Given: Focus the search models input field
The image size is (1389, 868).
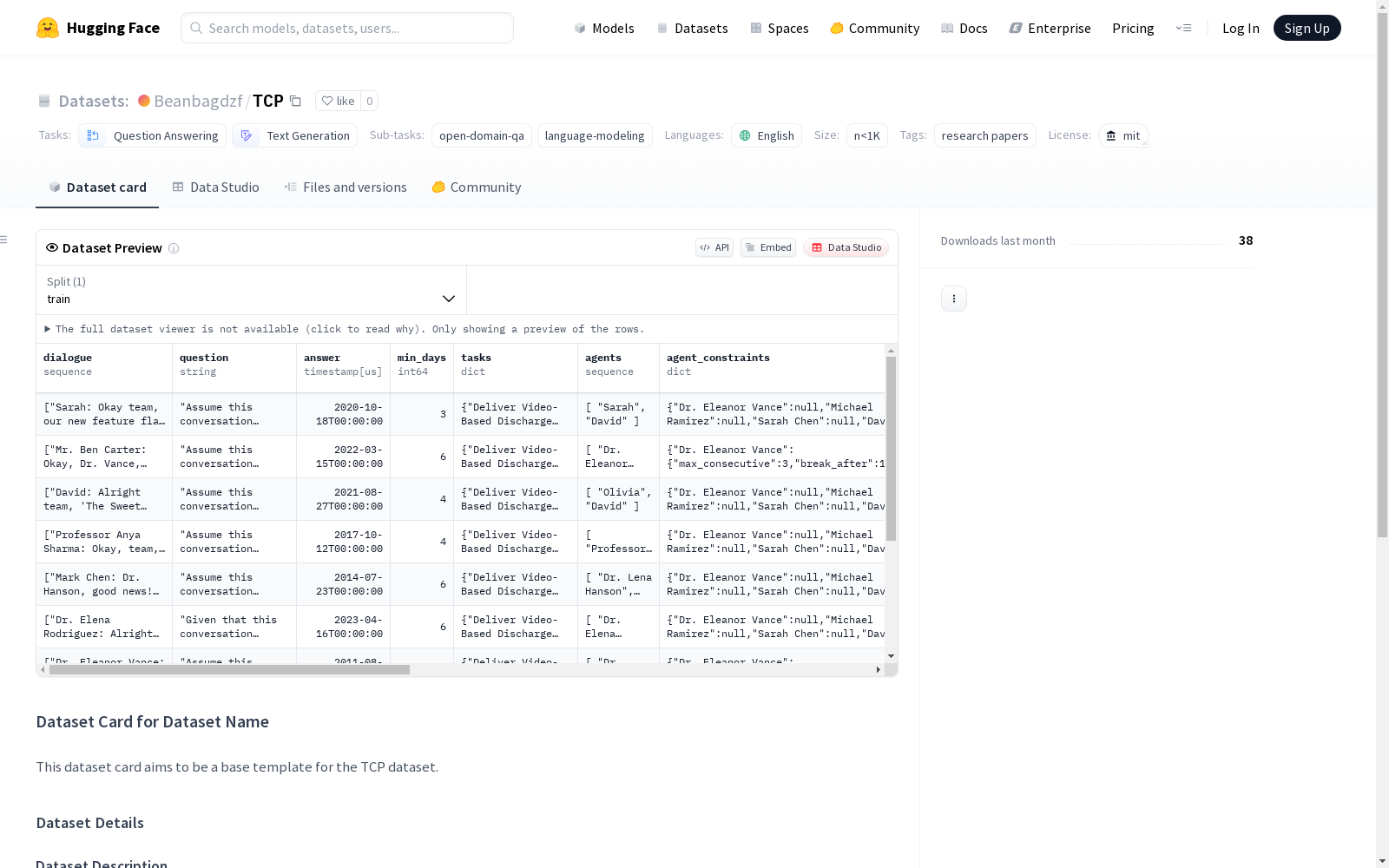Looking at the screenshot, I should [x=347, y=28].
